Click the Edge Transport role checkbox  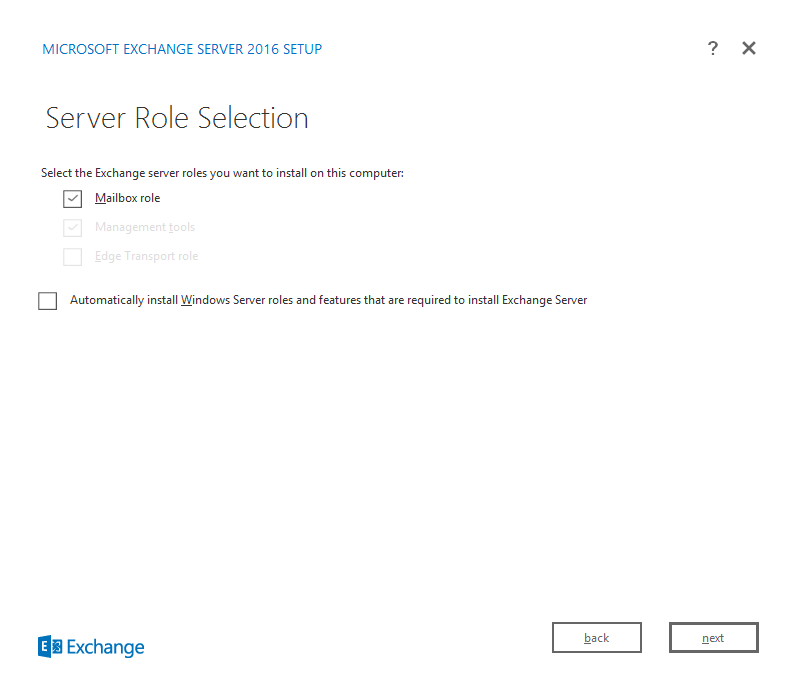(72, 257)
